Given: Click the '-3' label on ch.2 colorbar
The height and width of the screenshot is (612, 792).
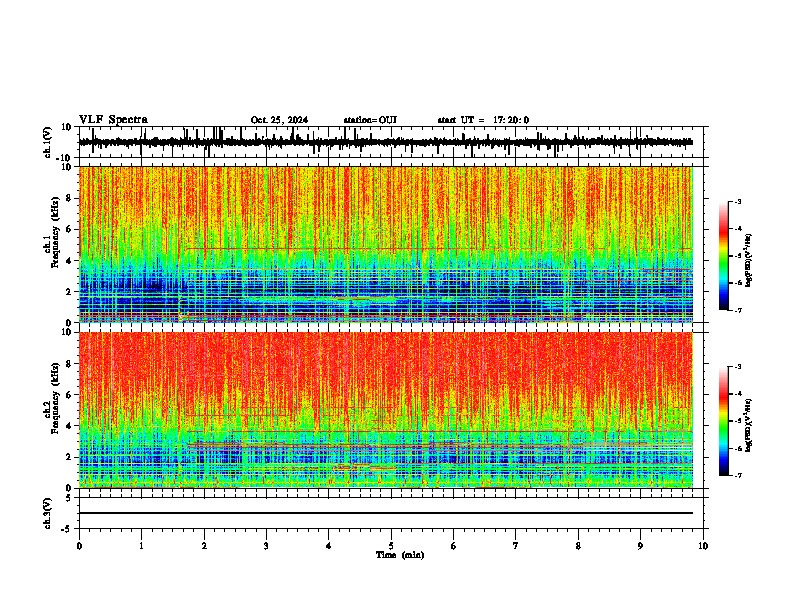Looking at the screenshot, I should [x=737, y=367].
